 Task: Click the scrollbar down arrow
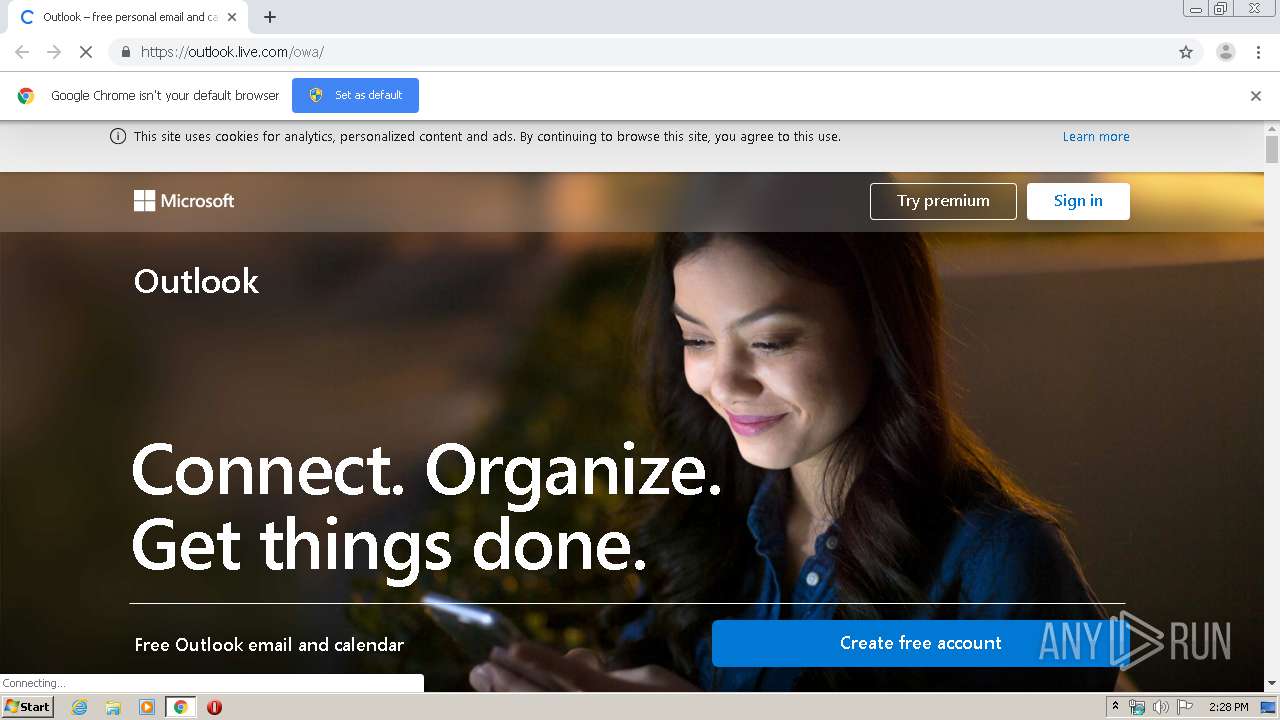point(1272,683)
